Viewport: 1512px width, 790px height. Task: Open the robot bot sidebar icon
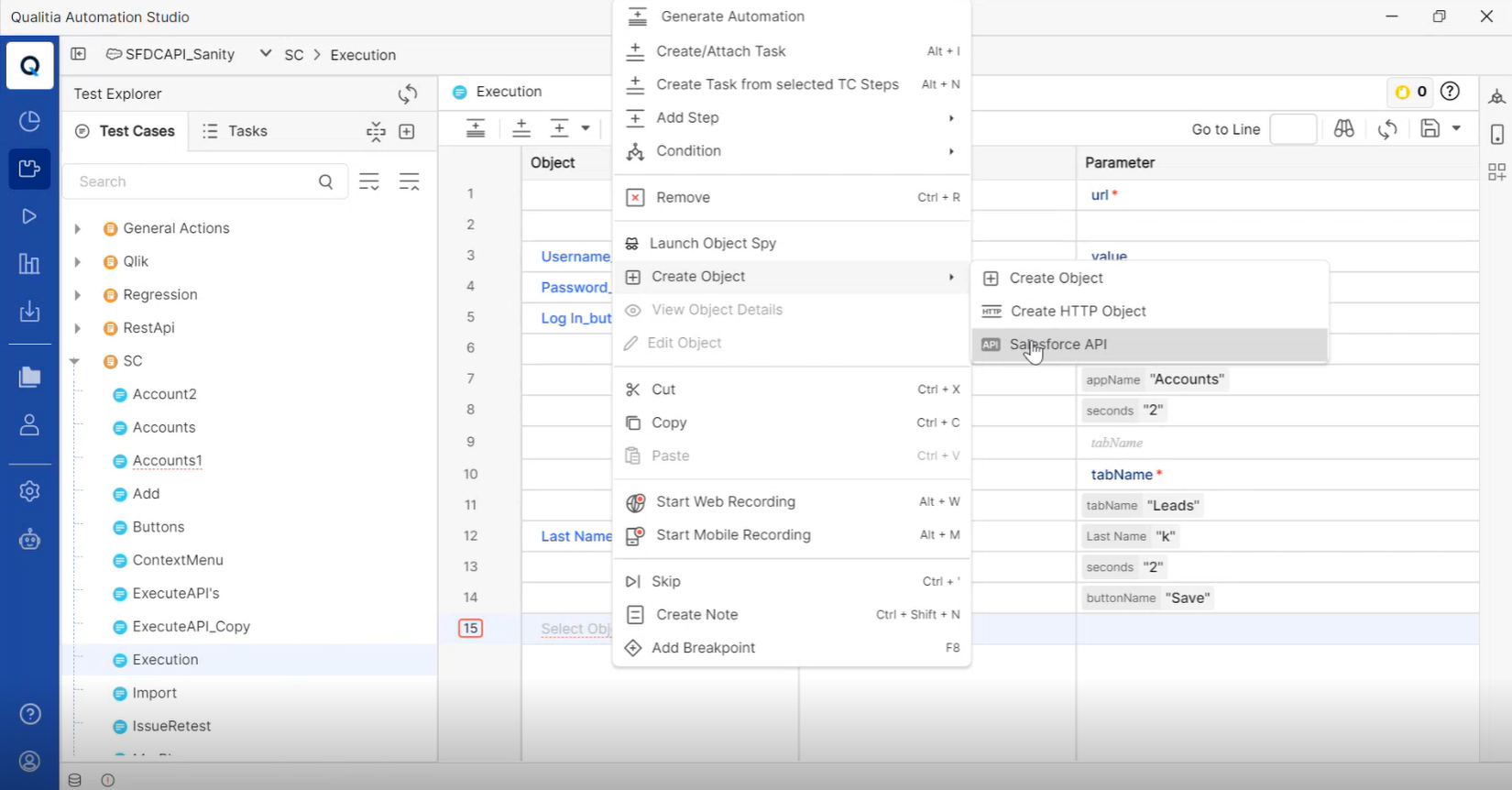pos(29,539)
